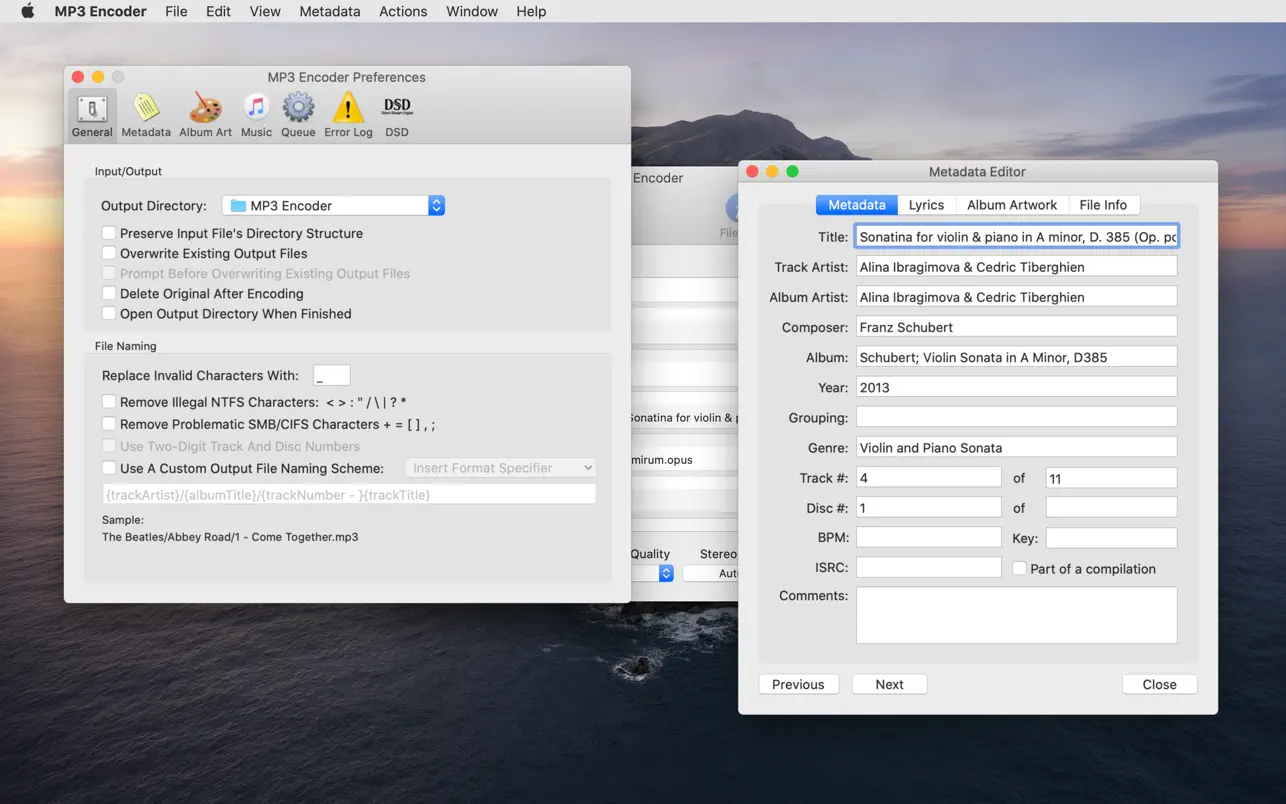Click the empty disc total field

(1111, 507)
